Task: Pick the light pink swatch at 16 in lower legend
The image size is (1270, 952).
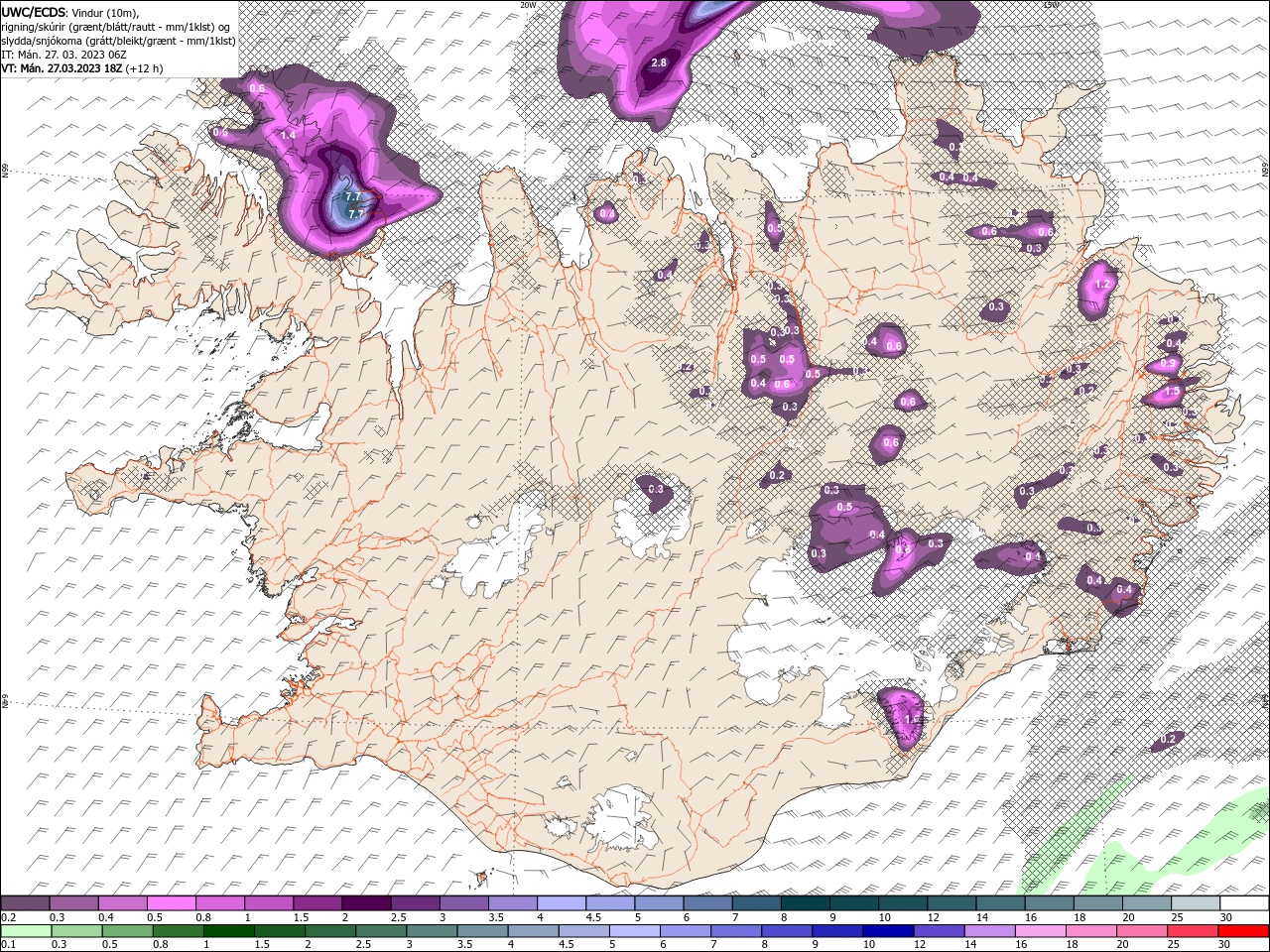Action: [x=1040, y=931]
